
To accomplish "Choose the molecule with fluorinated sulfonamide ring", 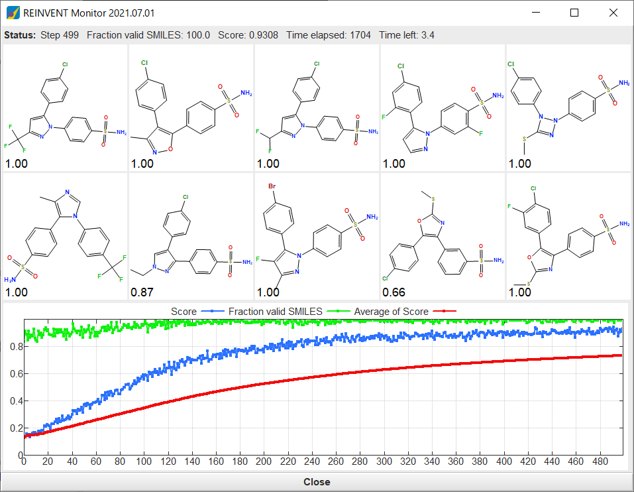I will click(x=443, y=108).
